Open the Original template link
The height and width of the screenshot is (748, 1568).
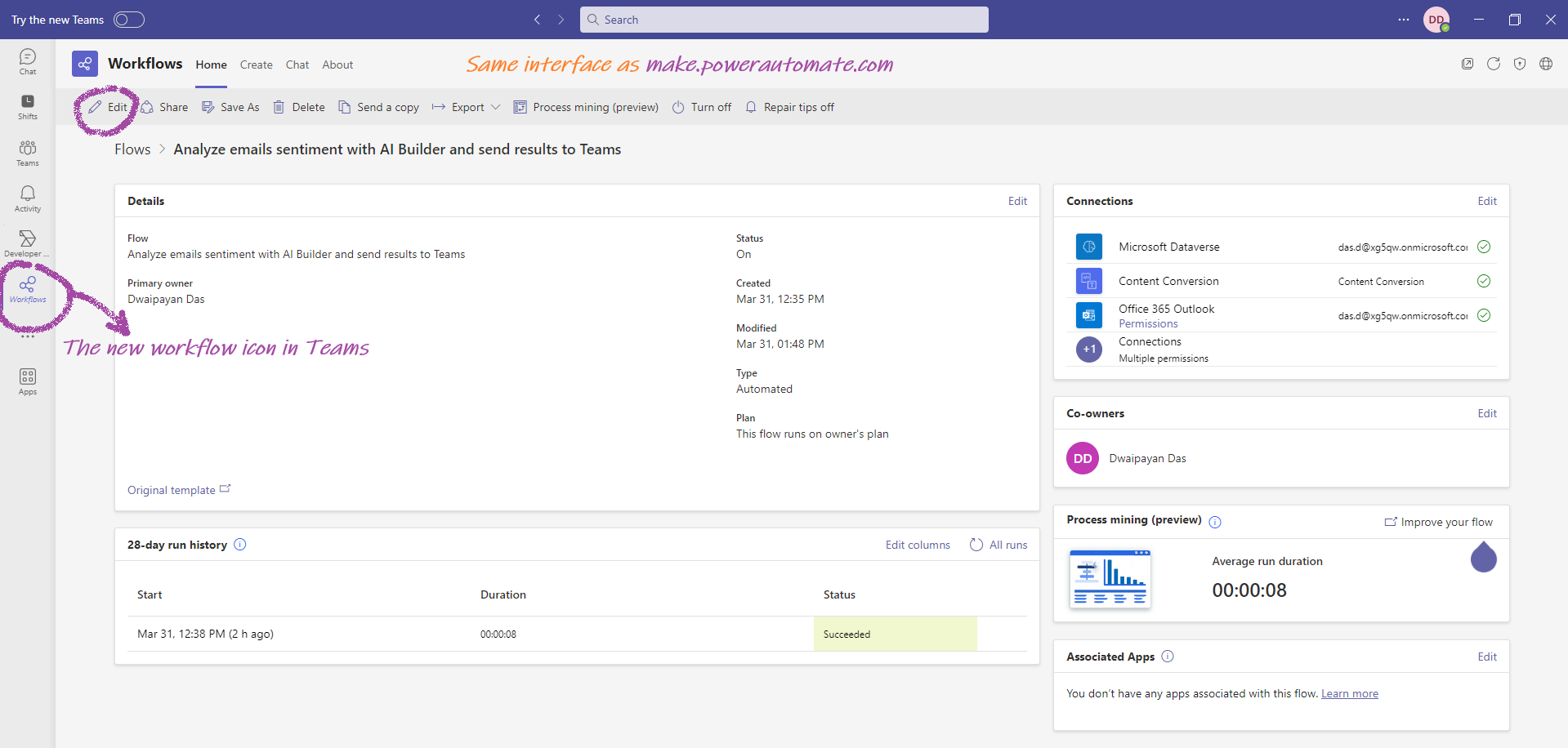coord(179,490)
